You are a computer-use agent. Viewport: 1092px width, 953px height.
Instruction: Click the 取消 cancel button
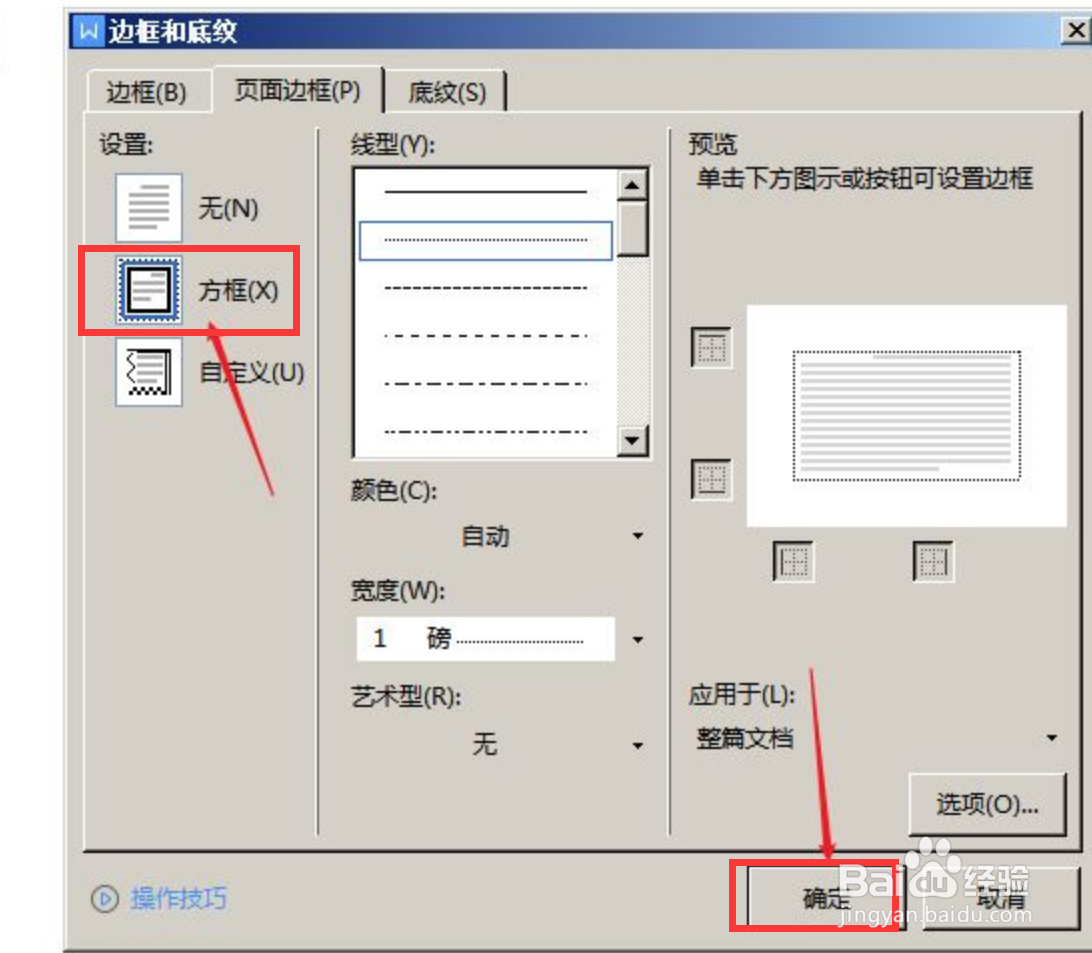click(1001, 899)
